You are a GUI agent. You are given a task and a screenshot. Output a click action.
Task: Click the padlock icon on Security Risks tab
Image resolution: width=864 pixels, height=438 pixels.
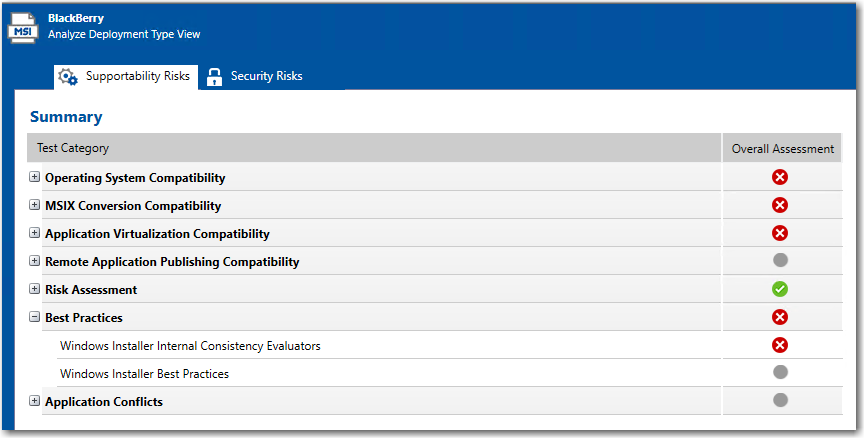click(x=214, y=77)
